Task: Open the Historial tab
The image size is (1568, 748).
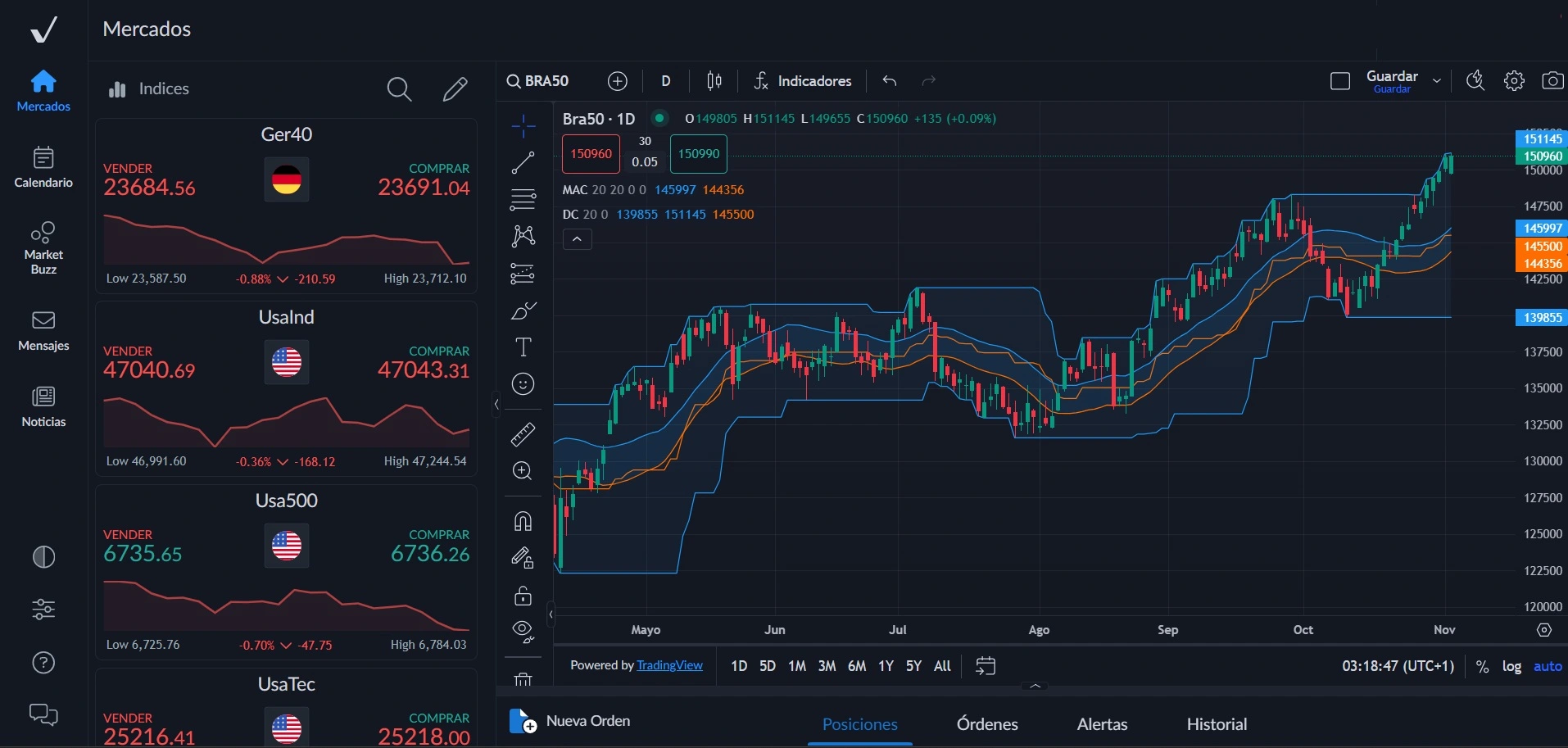Action: coord(1216,723)
